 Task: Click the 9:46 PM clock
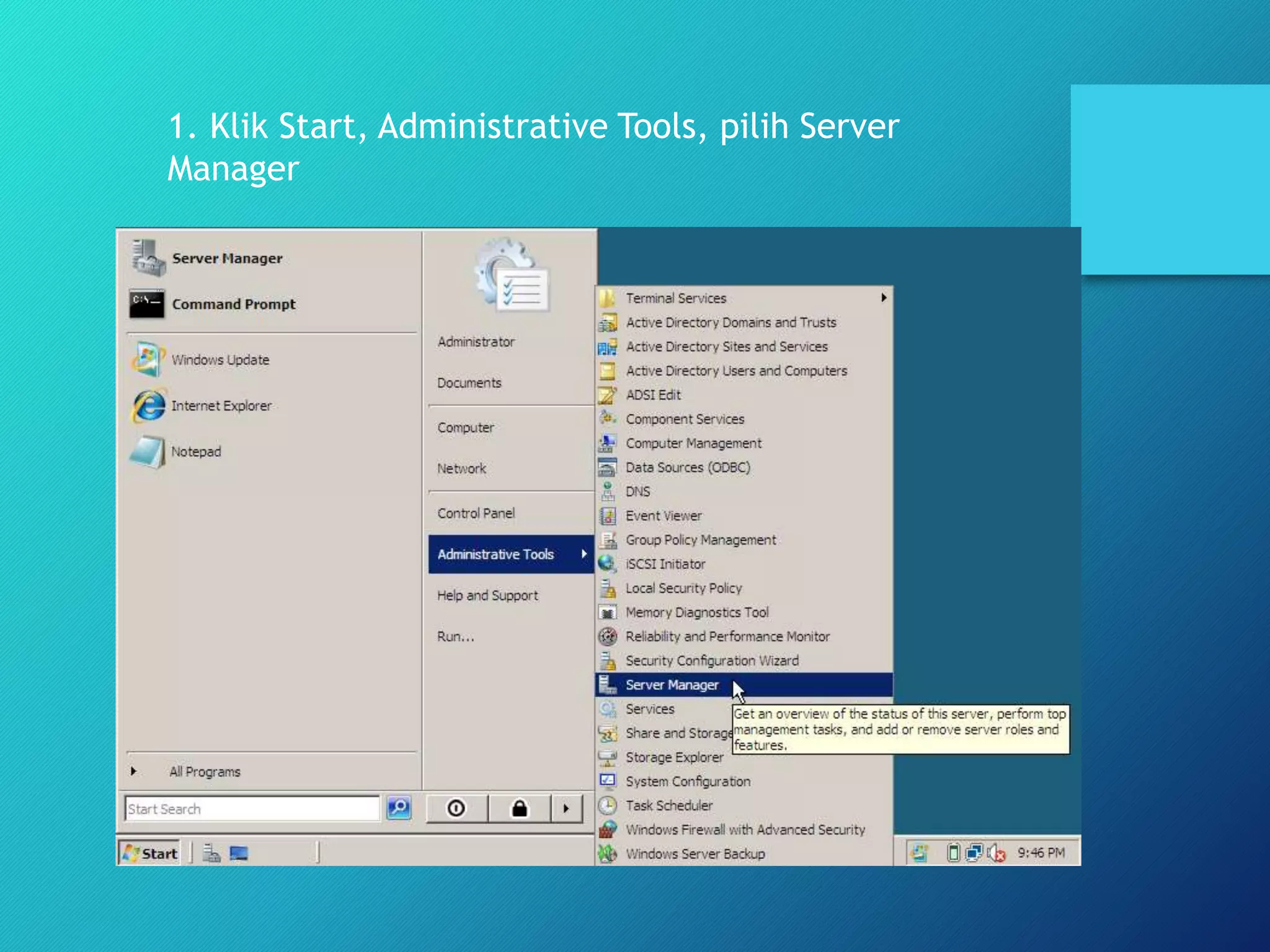[1041, 853]
